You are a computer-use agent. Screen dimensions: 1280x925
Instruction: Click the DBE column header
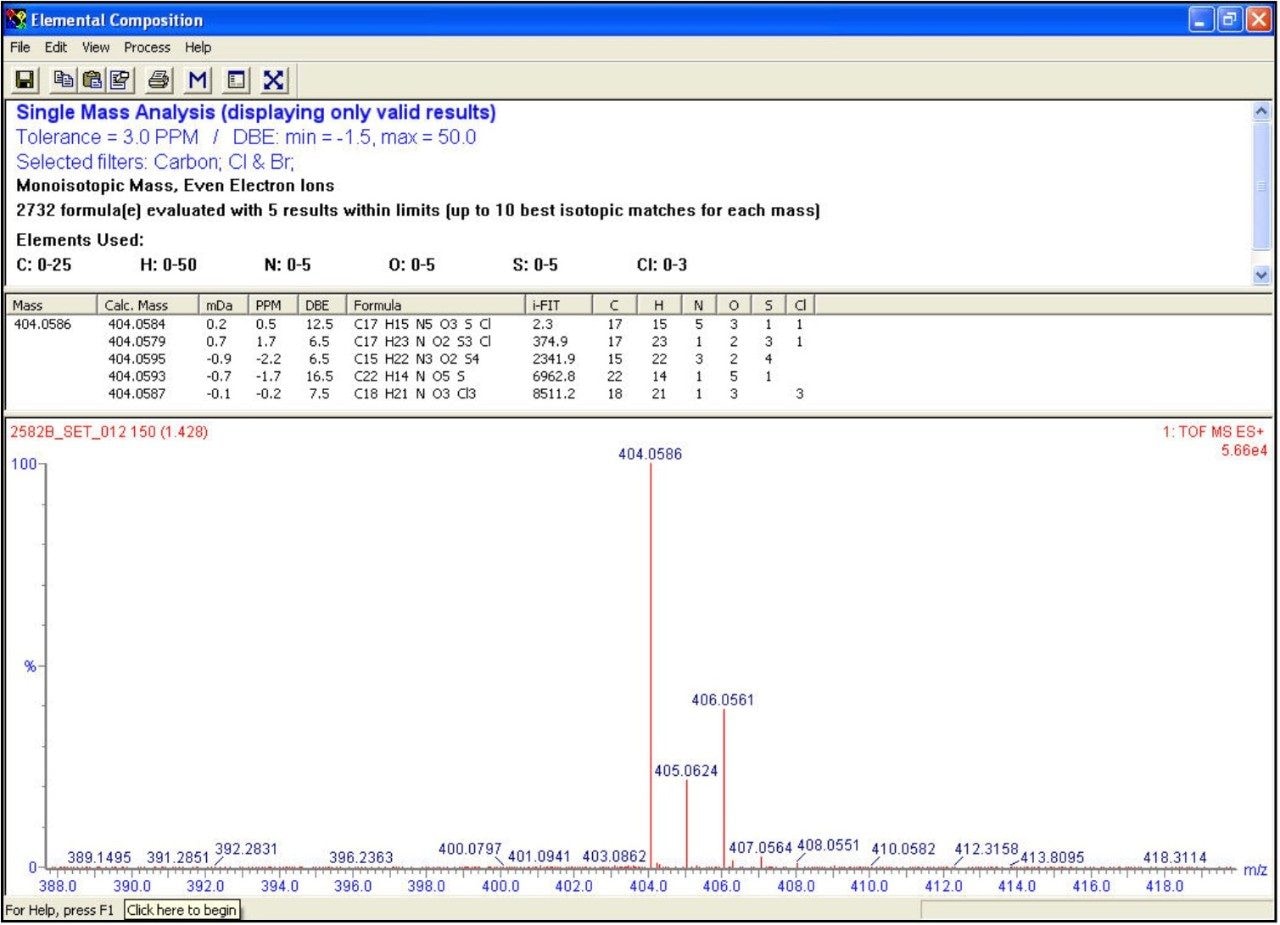point(321,305)
